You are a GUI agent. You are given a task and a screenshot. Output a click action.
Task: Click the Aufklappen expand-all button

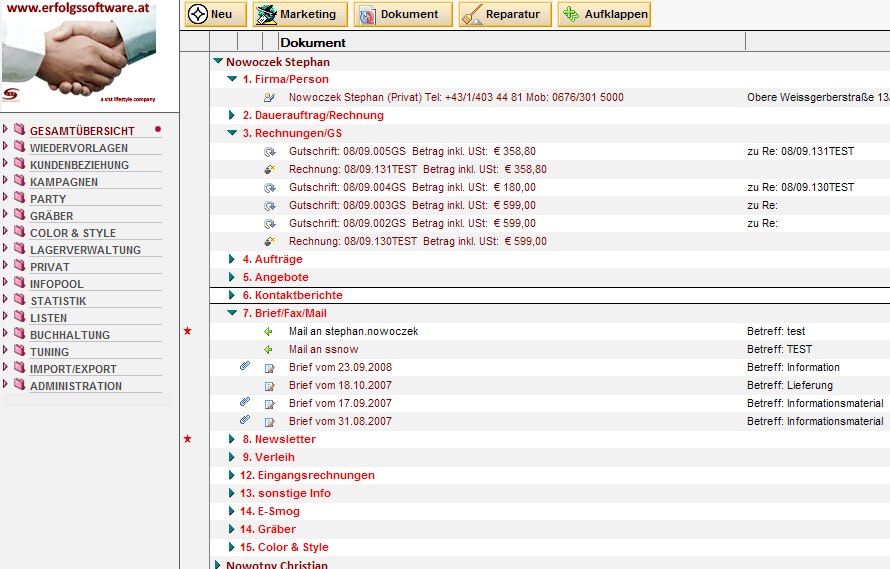(x=604, y=15)
